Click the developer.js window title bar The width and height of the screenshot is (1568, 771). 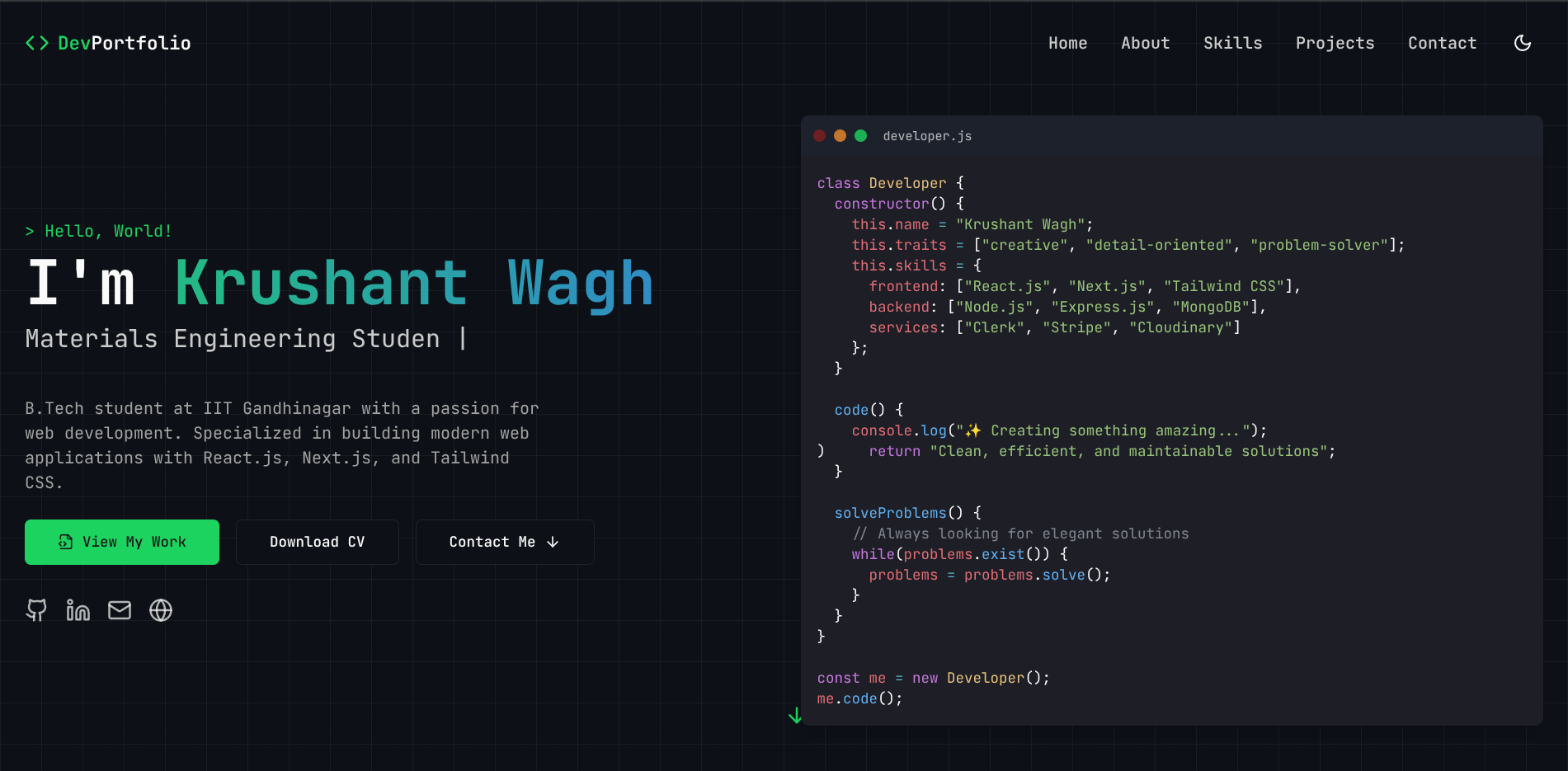(927, 135)
